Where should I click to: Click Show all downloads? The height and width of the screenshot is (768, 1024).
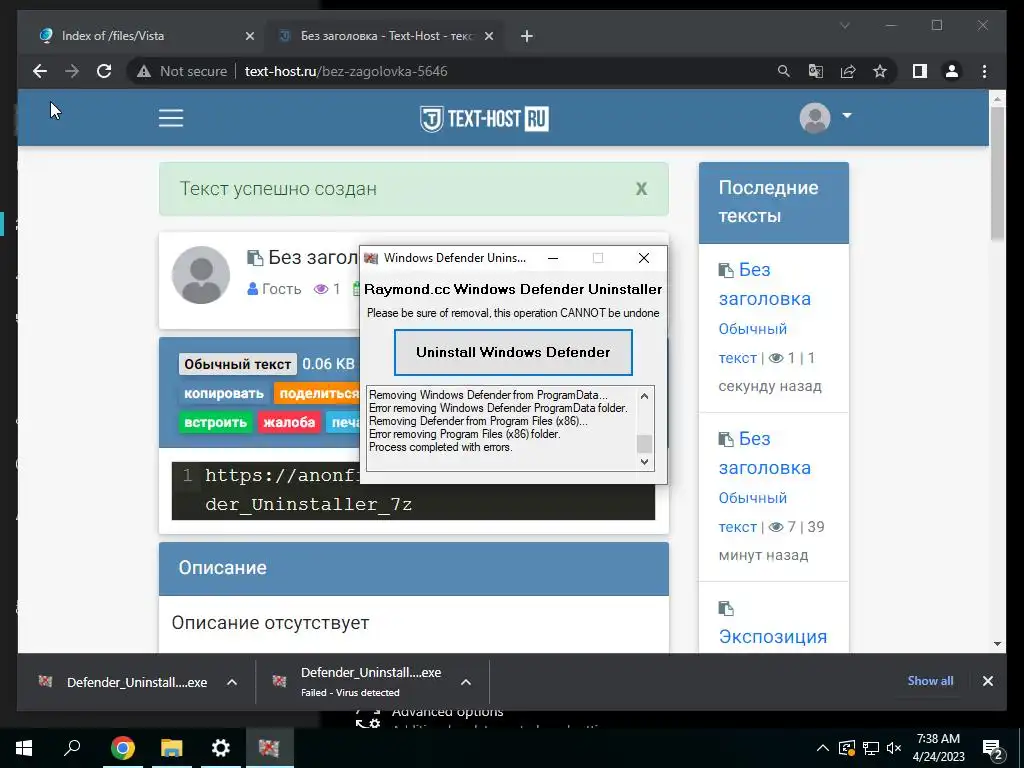[930, 681]
